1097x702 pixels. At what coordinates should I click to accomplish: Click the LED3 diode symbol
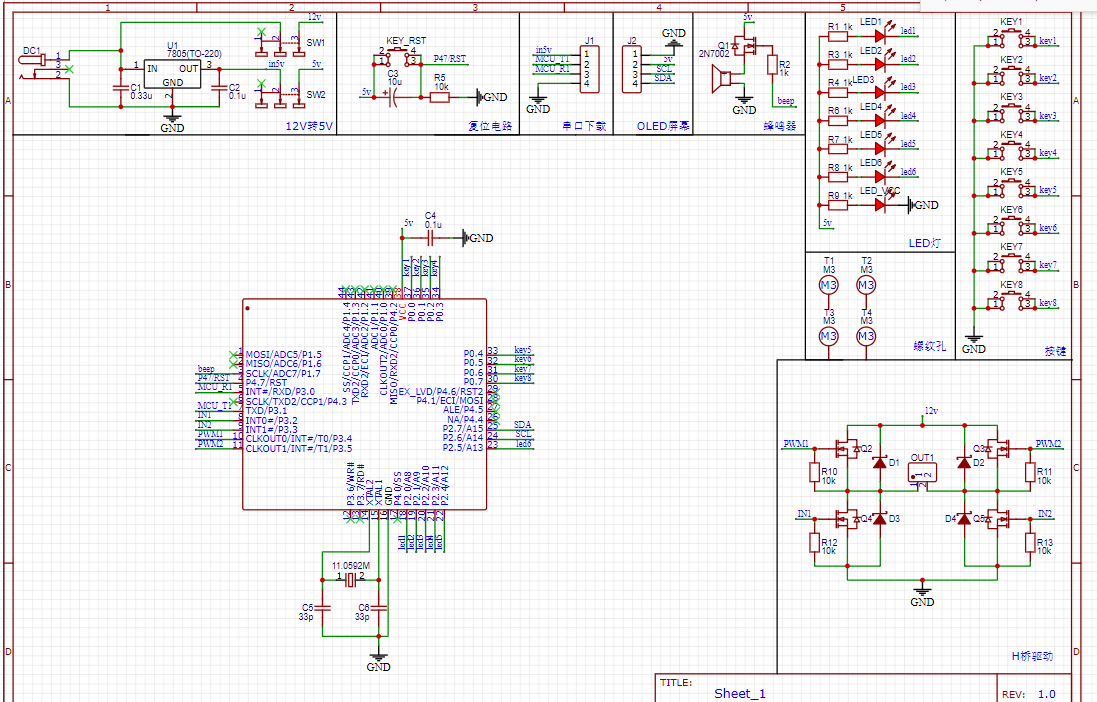pos(881,92)
